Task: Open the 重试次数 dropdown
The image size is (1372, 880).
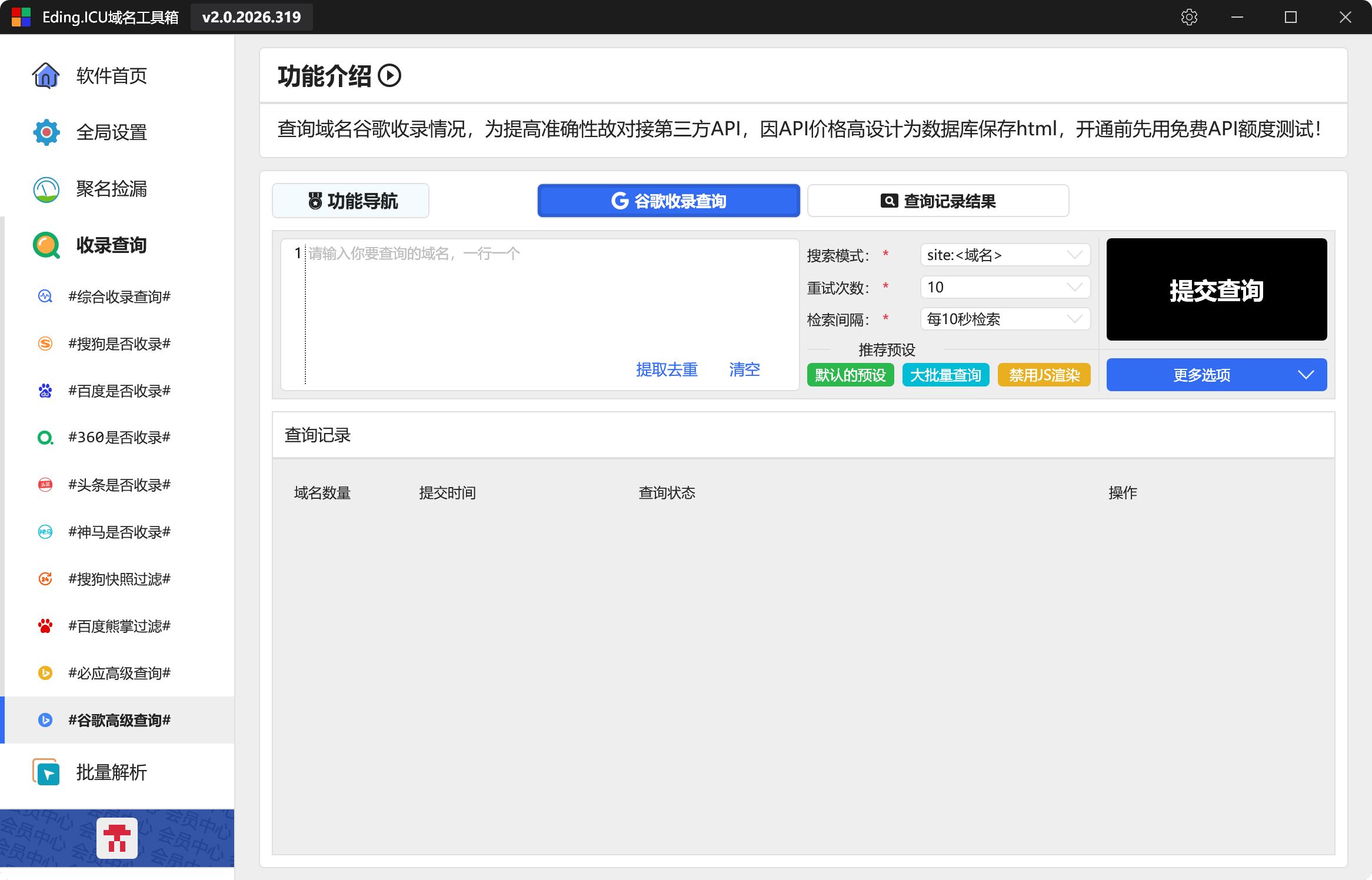Action: point(1005,287)
